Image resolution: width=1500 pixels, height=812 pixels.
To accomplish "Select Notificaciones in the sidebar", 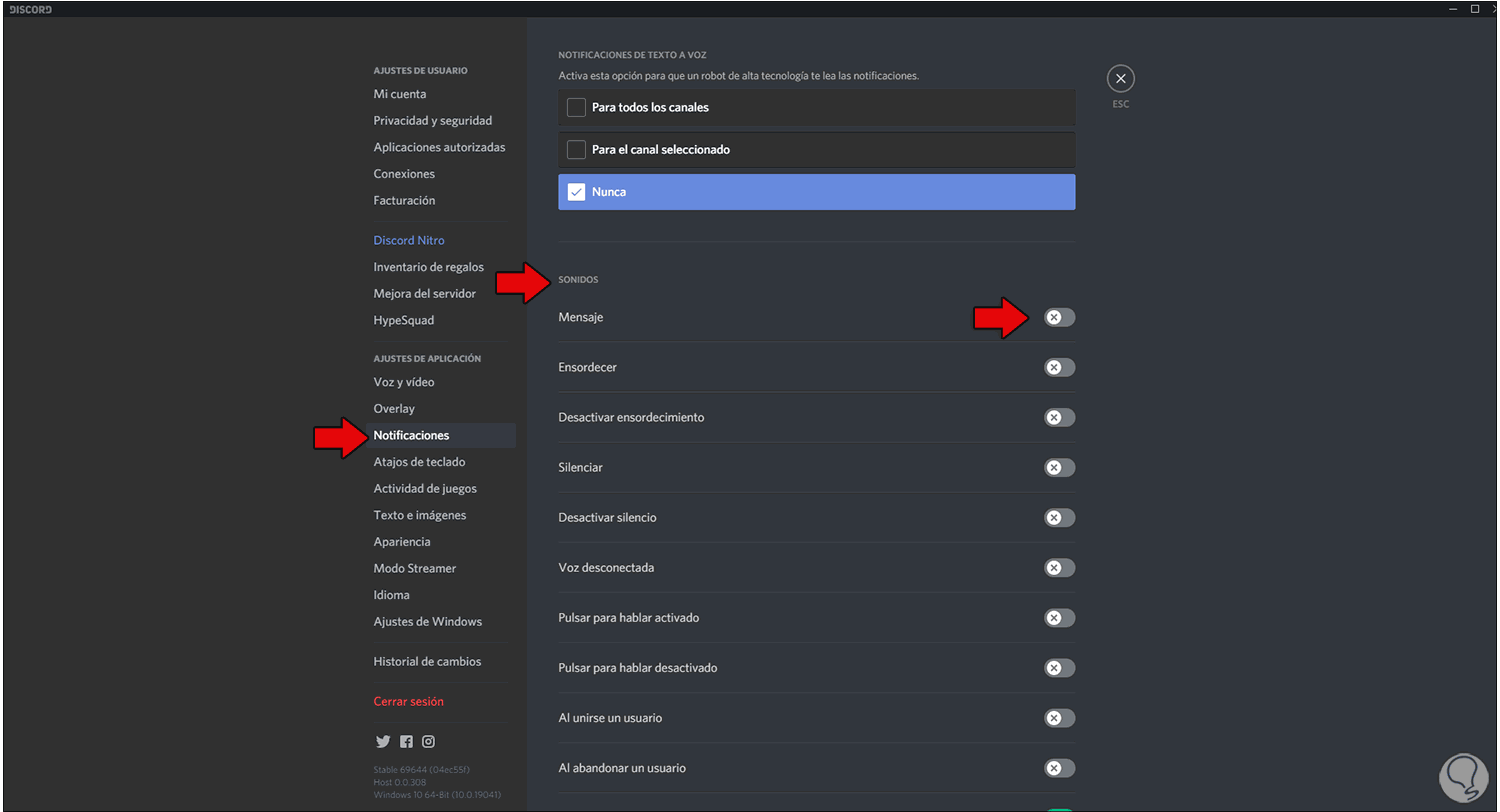I will (x=411, y=435).
